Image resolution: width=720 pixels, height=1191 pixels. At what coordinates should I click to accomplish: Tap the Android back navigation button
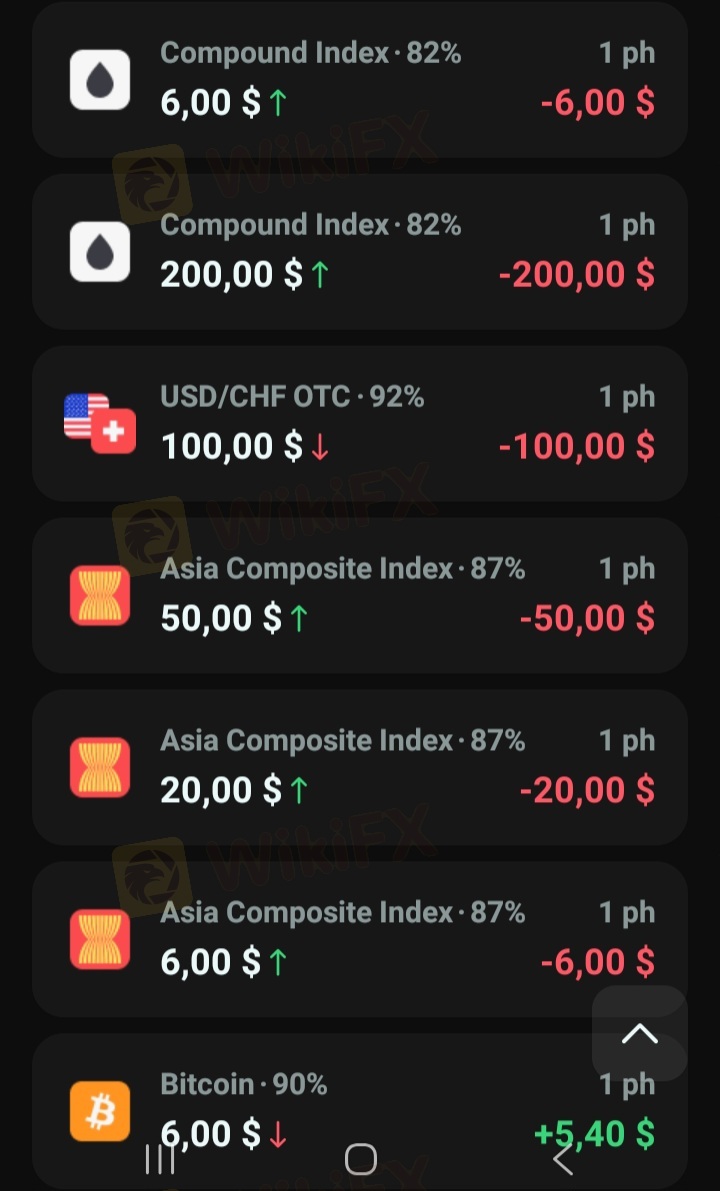563,1159
